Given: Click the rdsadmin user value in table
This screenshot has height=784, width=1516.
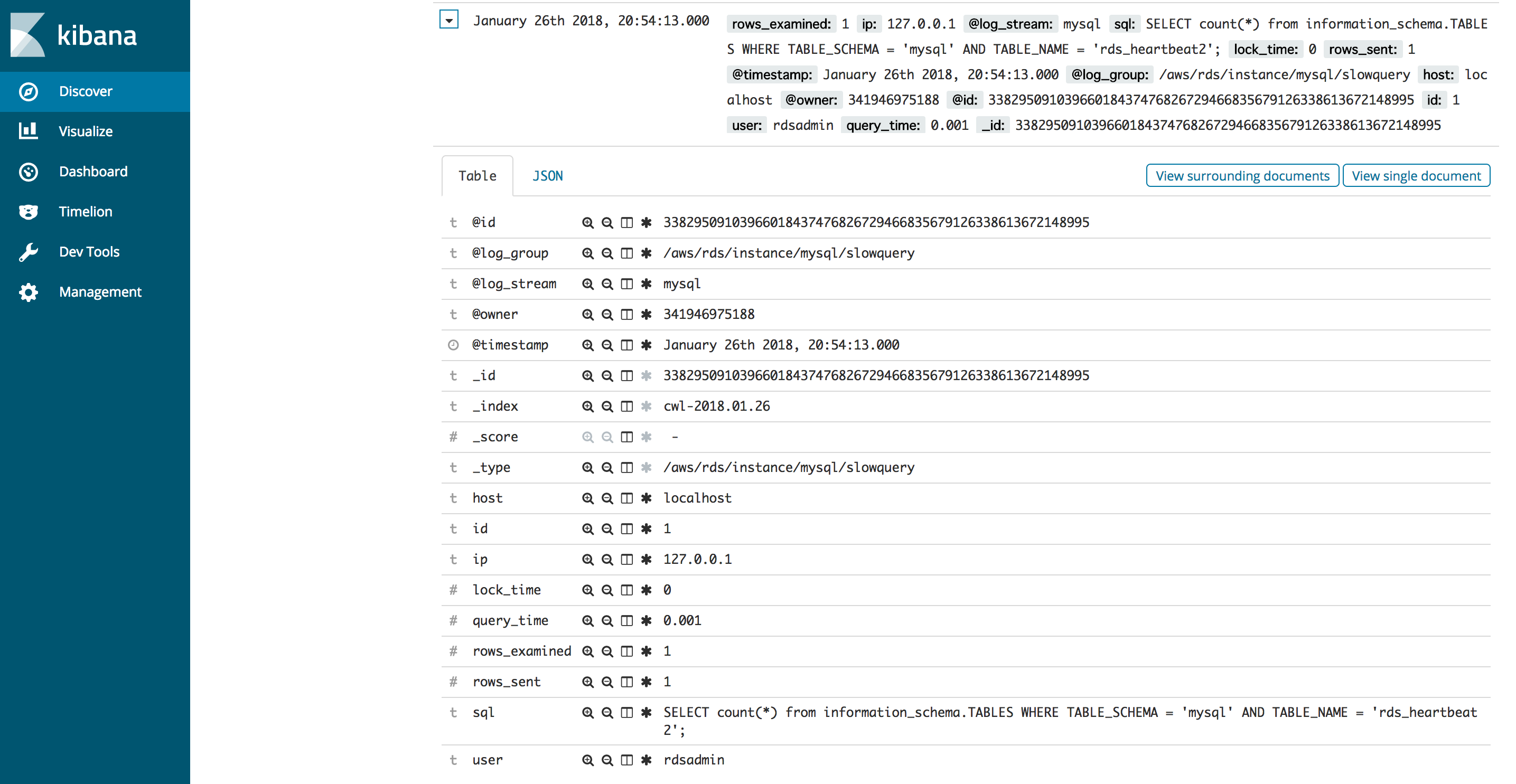Looking at the screenshot, I should [x=693, y=759].
